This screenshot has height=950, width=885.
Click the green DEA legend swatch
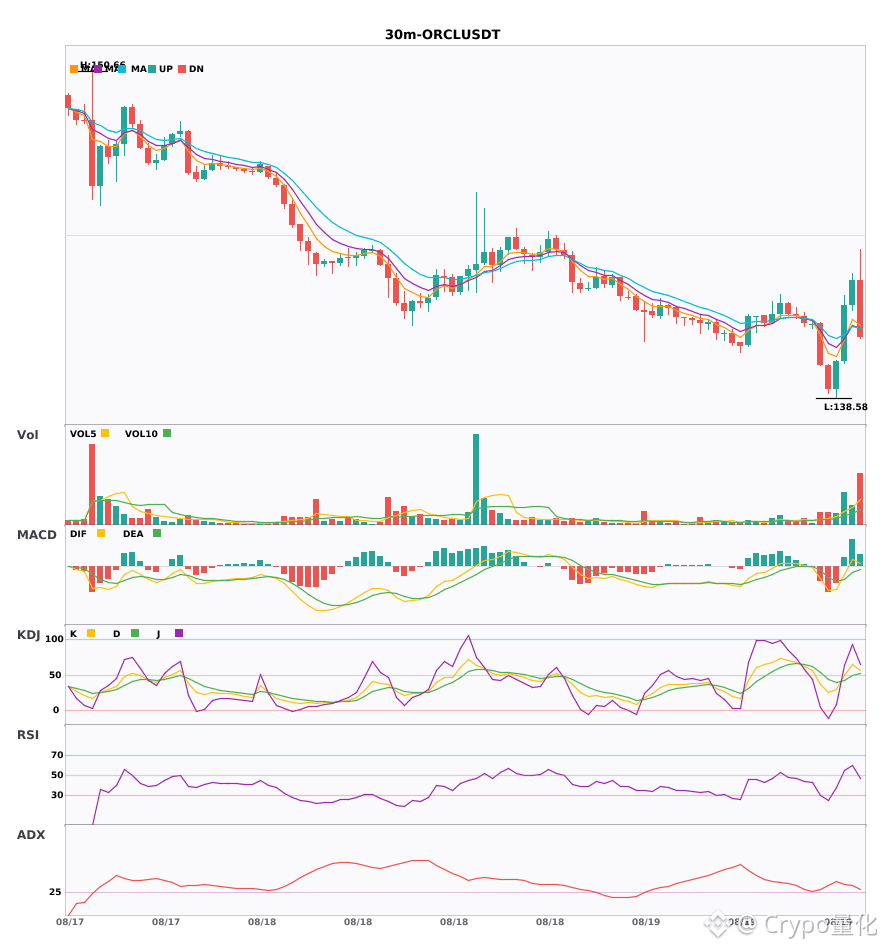tap(157, 533)
